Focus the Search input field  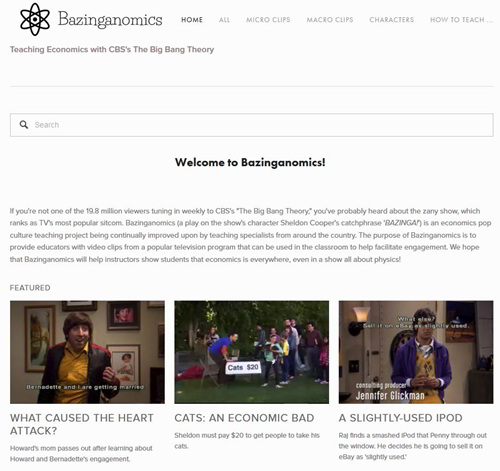[x=252, y=125]
